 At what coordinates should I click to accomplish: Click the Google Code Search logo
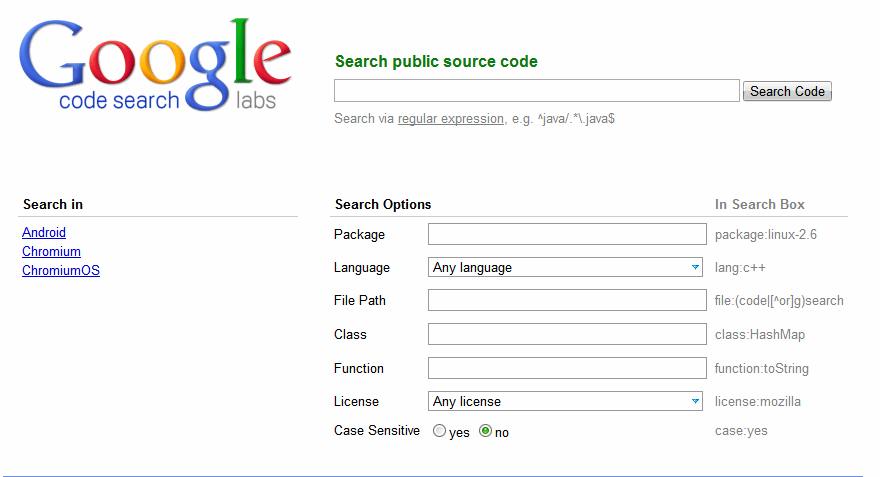[x=155, y=64]
